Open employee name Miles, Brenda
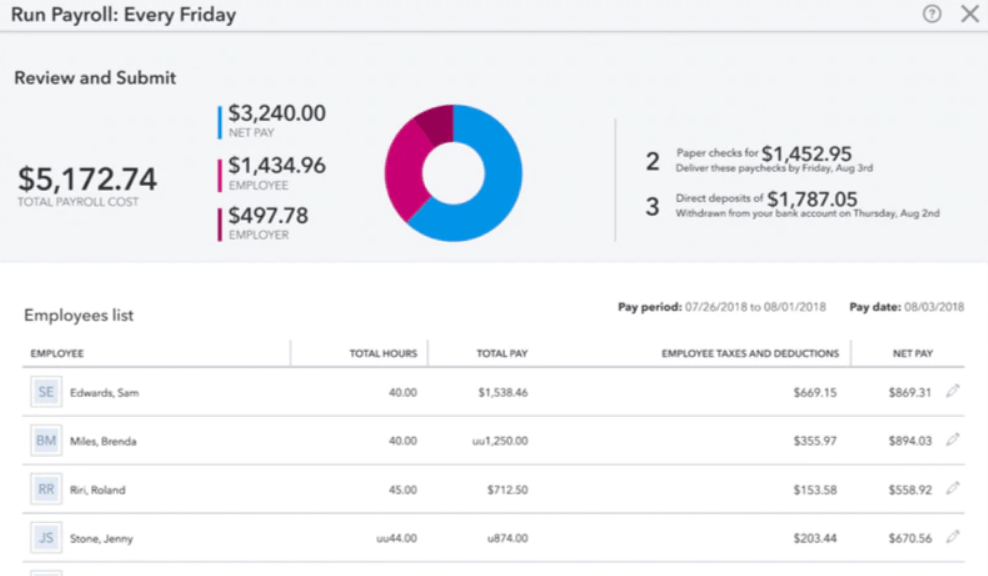Image resolution: width=988 pixels, height=576 pixels. click(103, 441)
